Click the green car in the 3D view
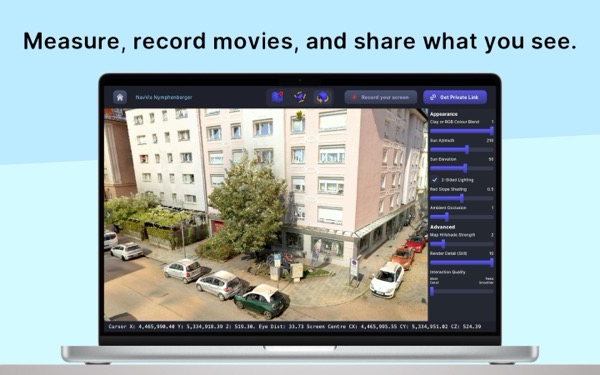This screenshot has width=600, height=375. (261, 301)
